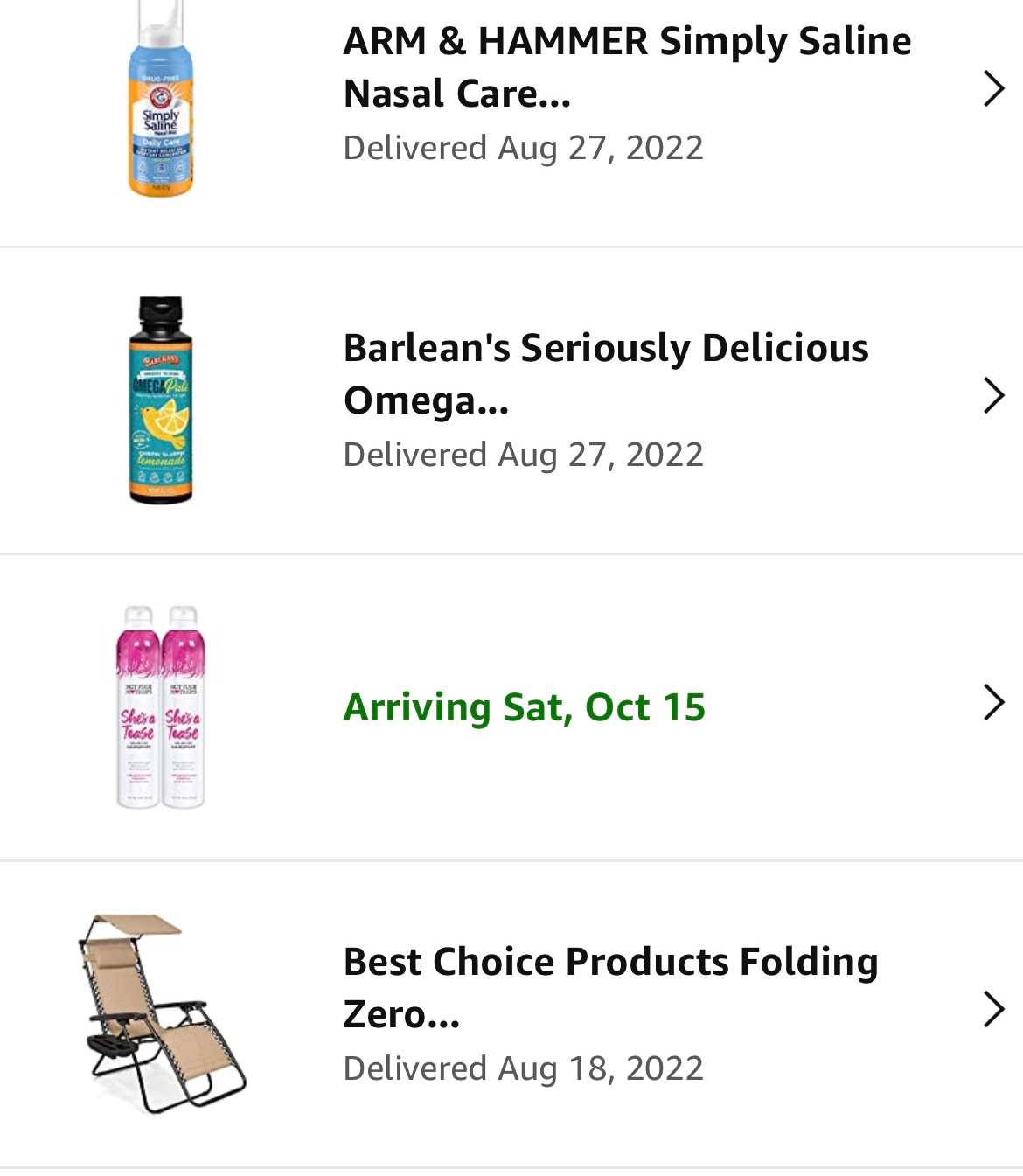
Task: Select the Best Choice folding chair image
Action: pyautogui.click(x=162, y=1012)
